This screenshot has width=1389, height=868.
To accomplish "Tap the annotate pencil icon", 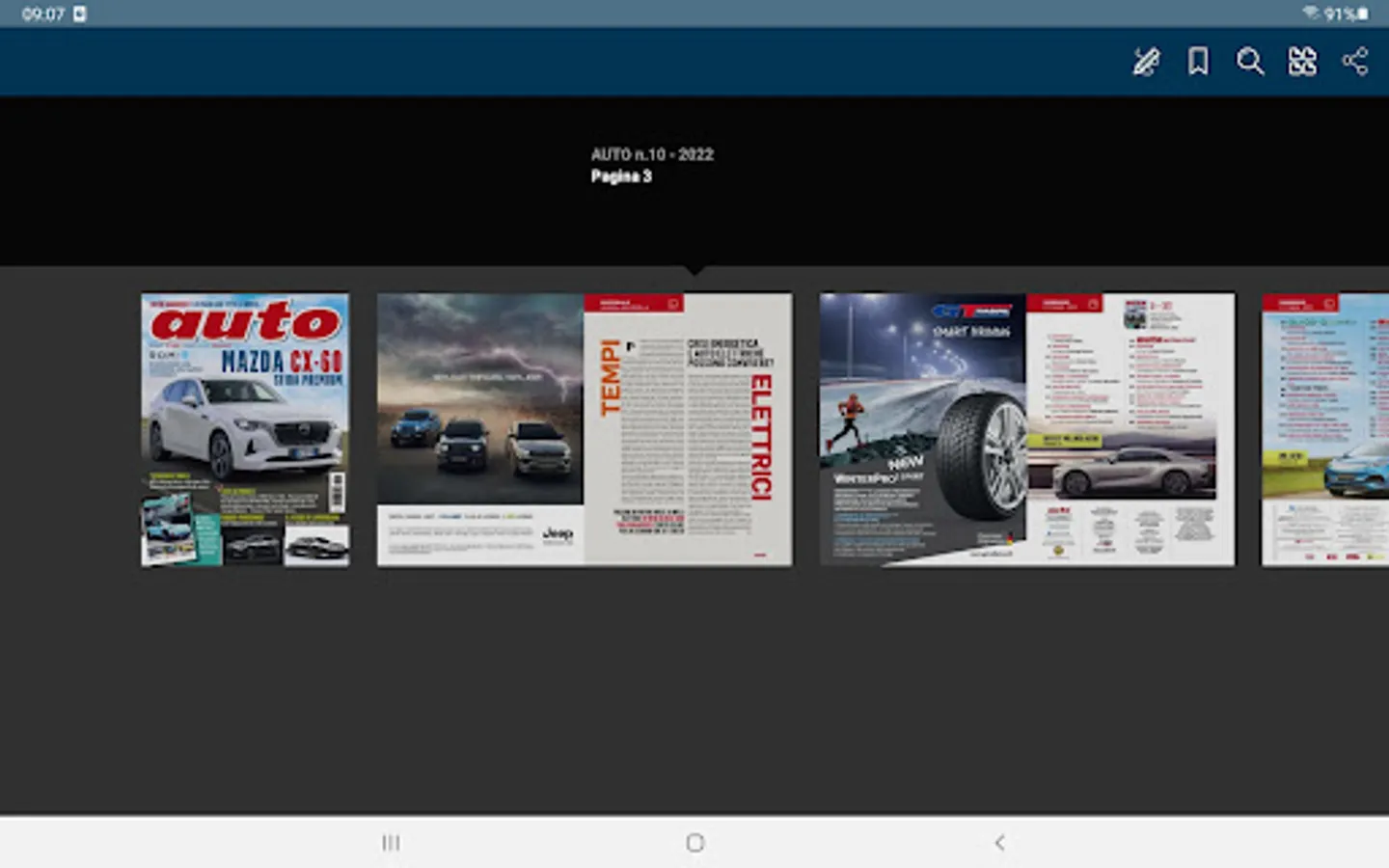I will point(1146,62).
